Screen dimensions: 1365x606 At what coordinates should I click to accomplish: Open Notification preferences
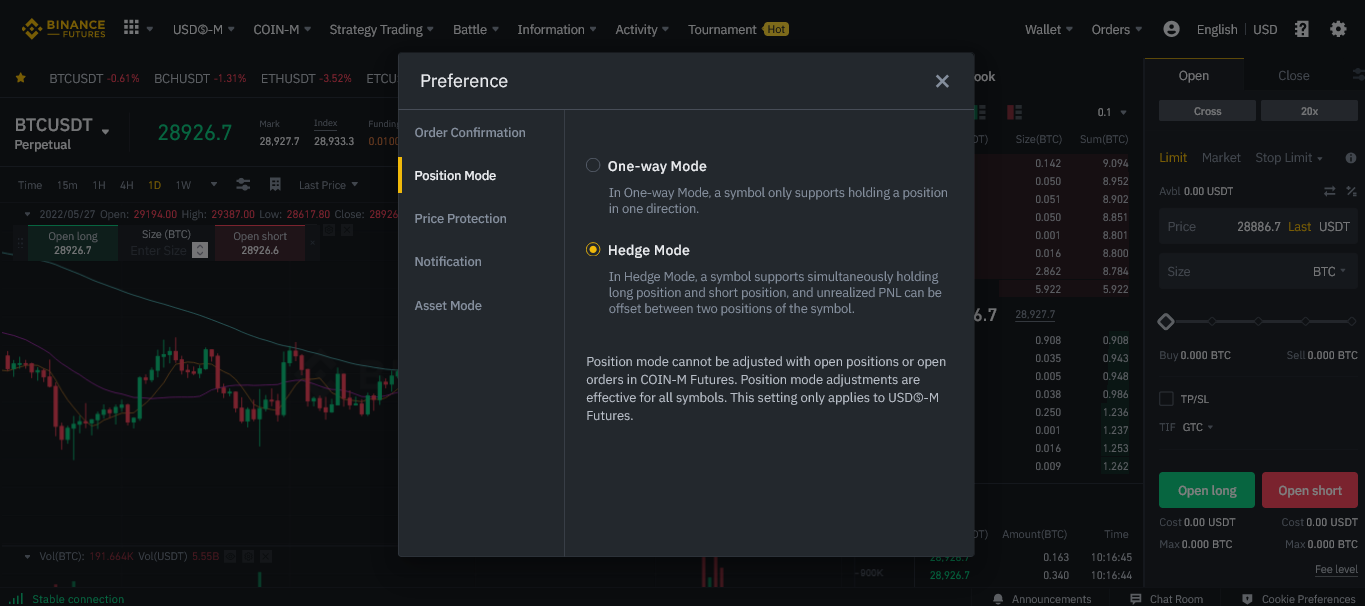click(448, 261)
